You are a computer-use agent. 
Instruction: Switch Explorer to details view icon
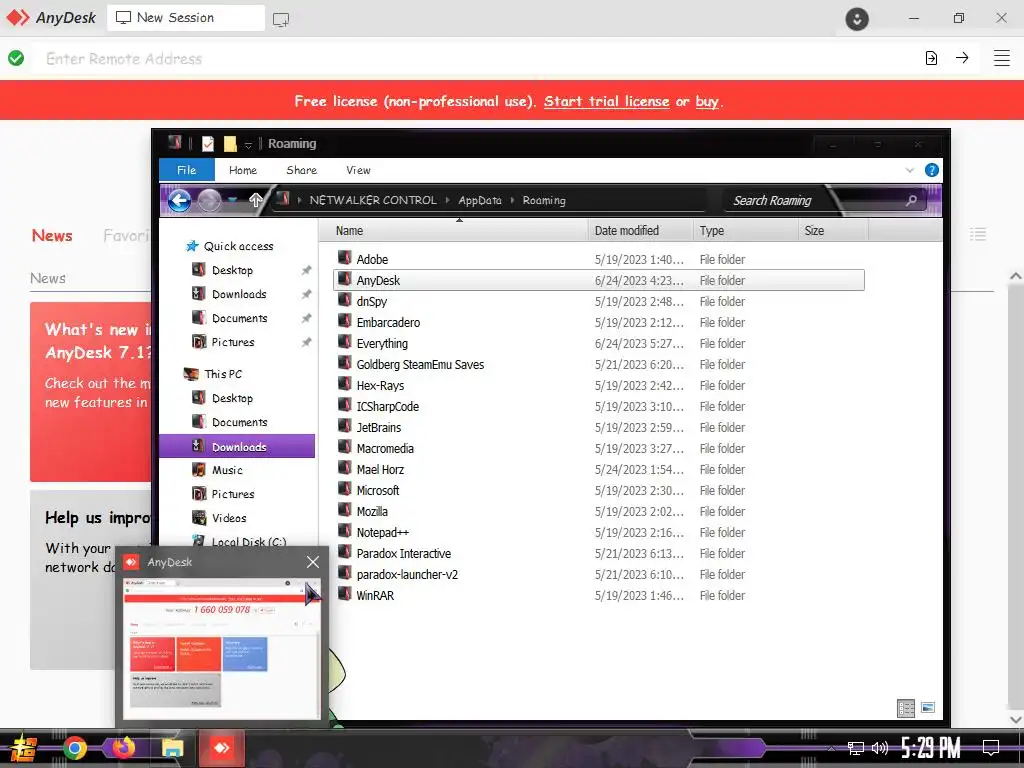(906, 708)
